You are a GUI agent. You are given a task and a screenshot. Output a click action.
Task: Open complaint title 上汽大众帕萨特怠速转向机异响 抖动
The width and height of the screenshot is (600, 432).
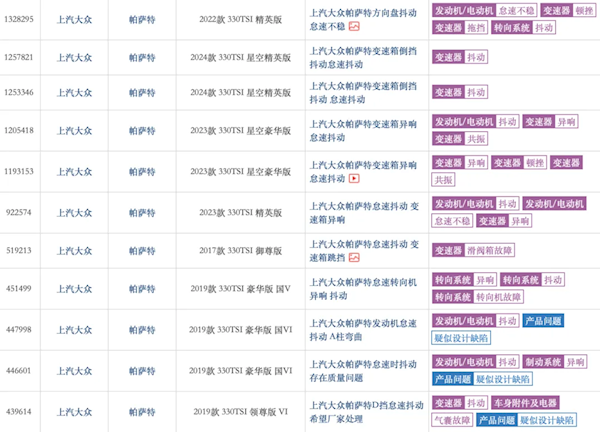pos(363,289)
